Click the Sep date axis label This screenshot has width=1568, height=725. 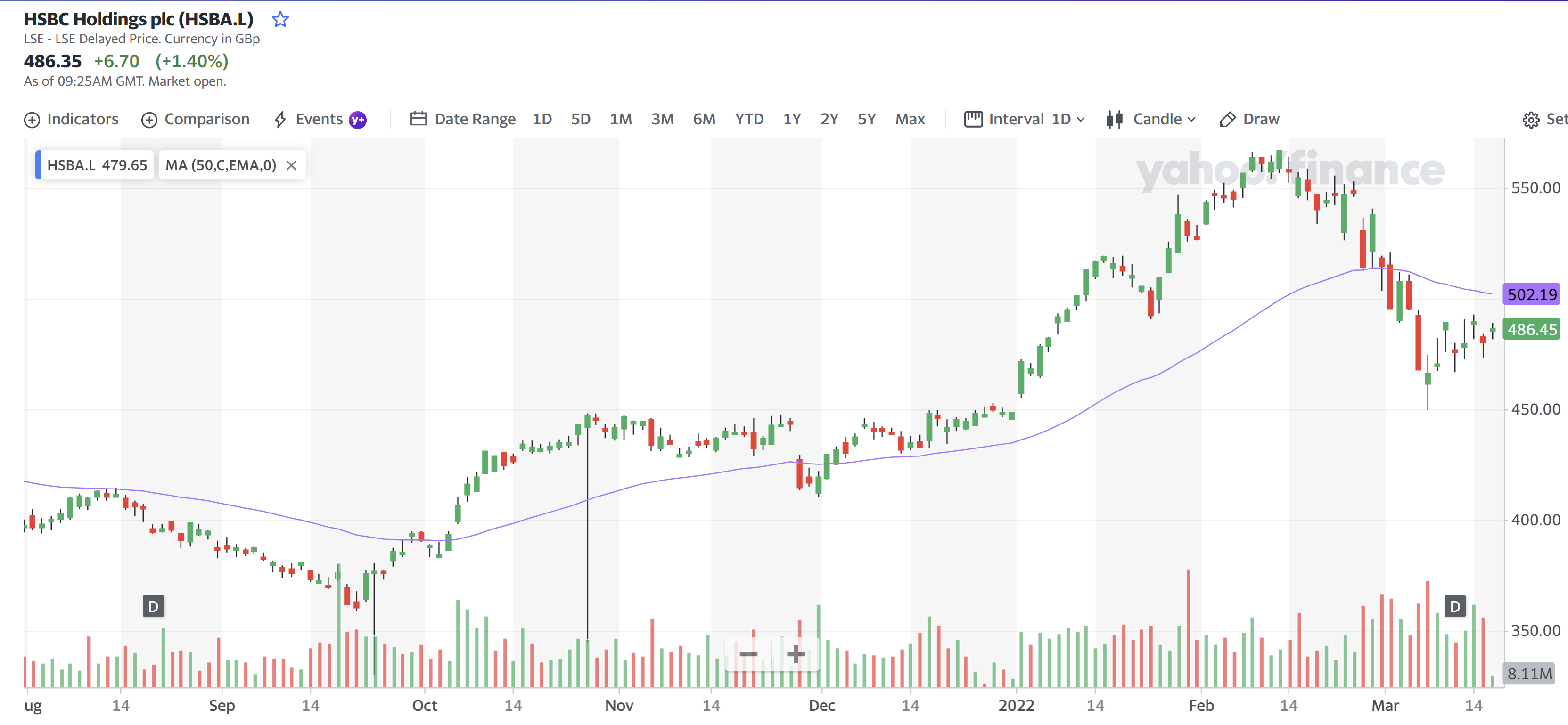click(x=222, y=706)
